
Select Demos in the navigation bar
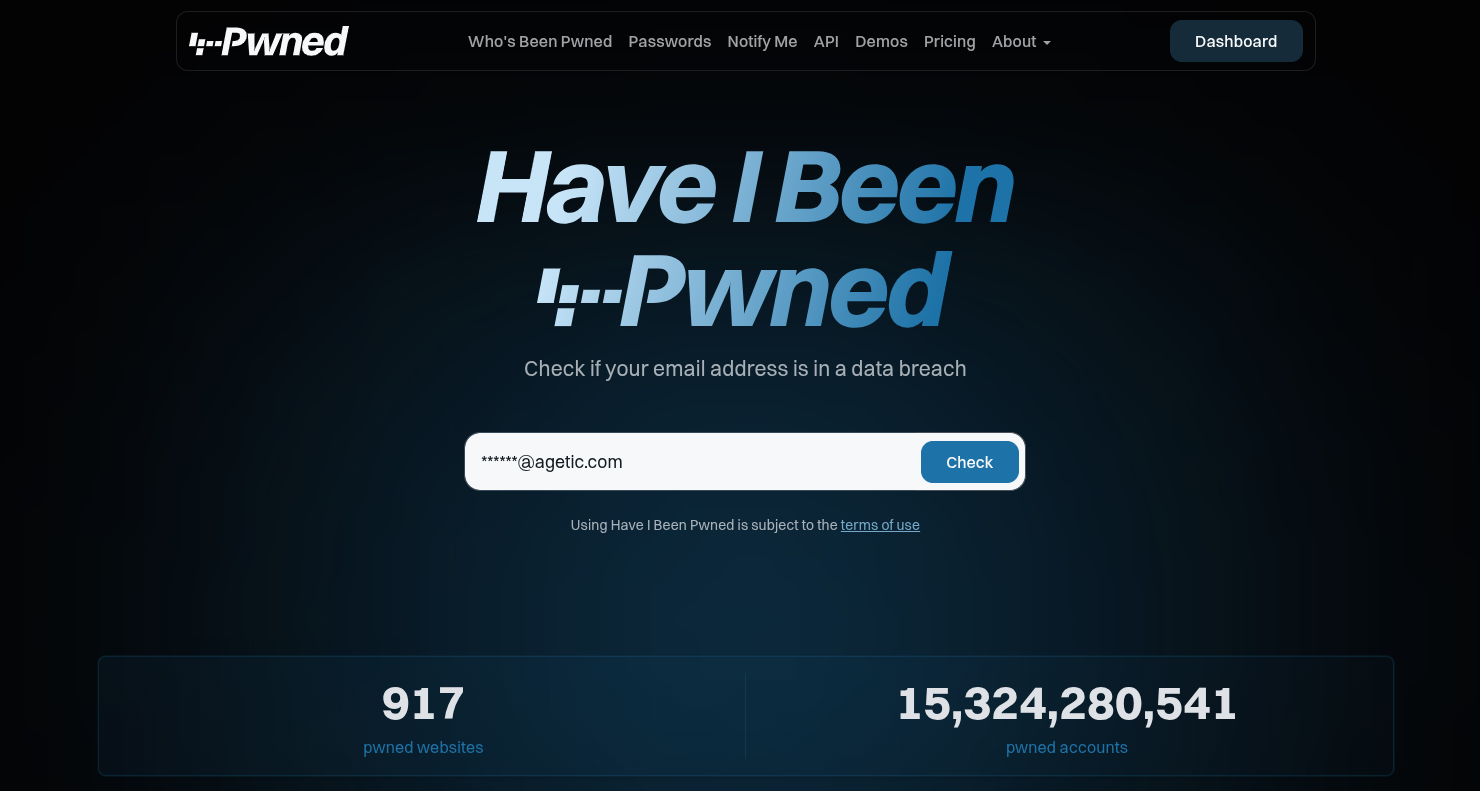(x=881, y=41)
